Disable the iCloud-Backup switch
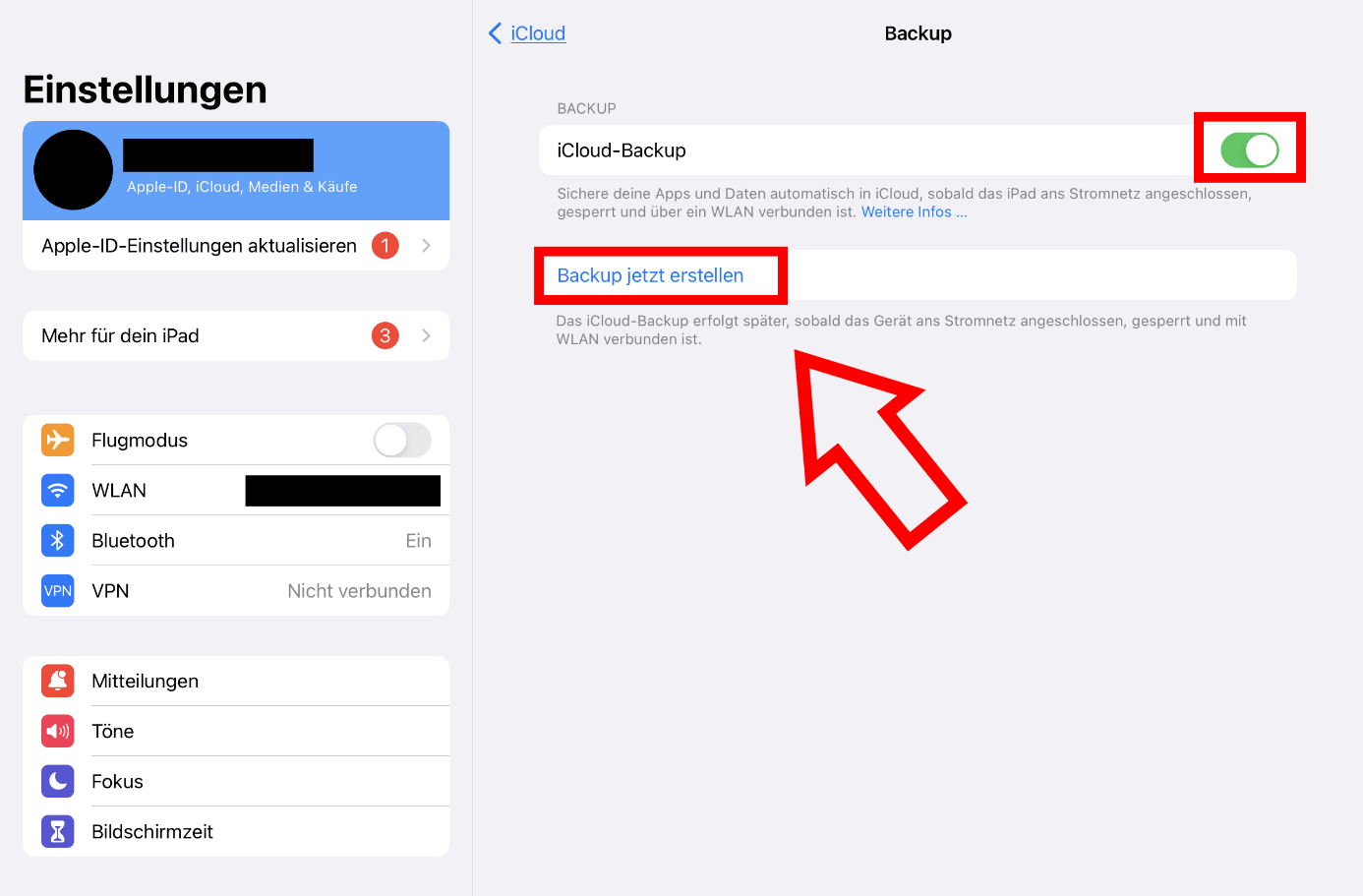This screenshot has width=1363, height=896. tap(1249, 150)
